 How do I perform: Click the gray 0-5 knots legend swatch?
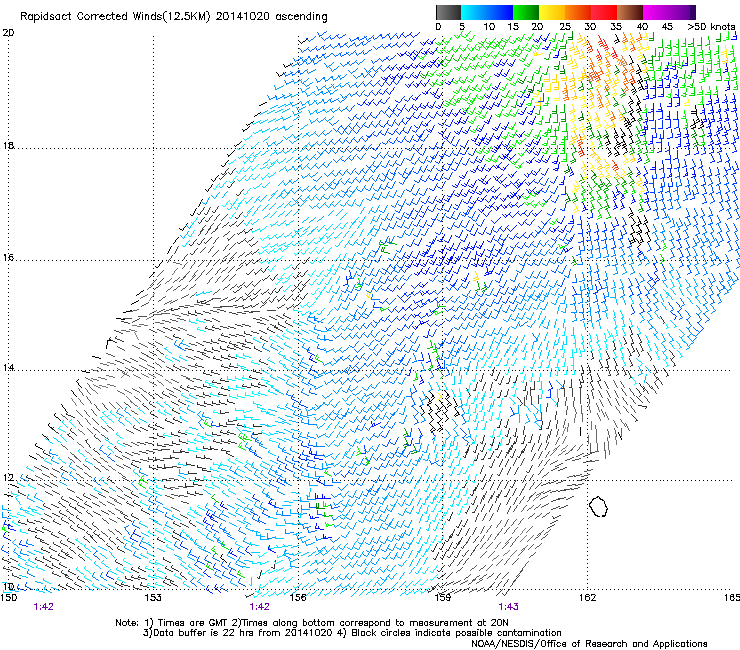tap(448, 12)
